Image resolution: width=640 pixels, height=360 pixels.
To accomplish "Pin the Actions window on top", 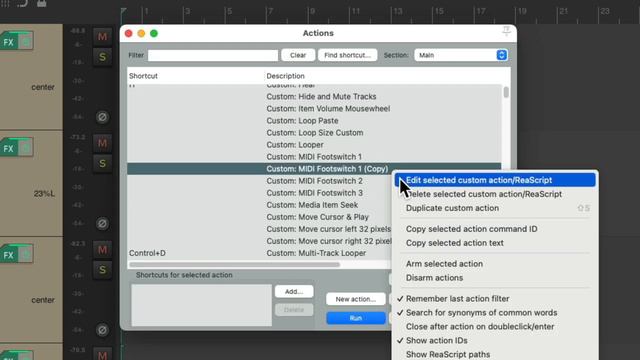I will pyautogui.click(x=506, y=31).
